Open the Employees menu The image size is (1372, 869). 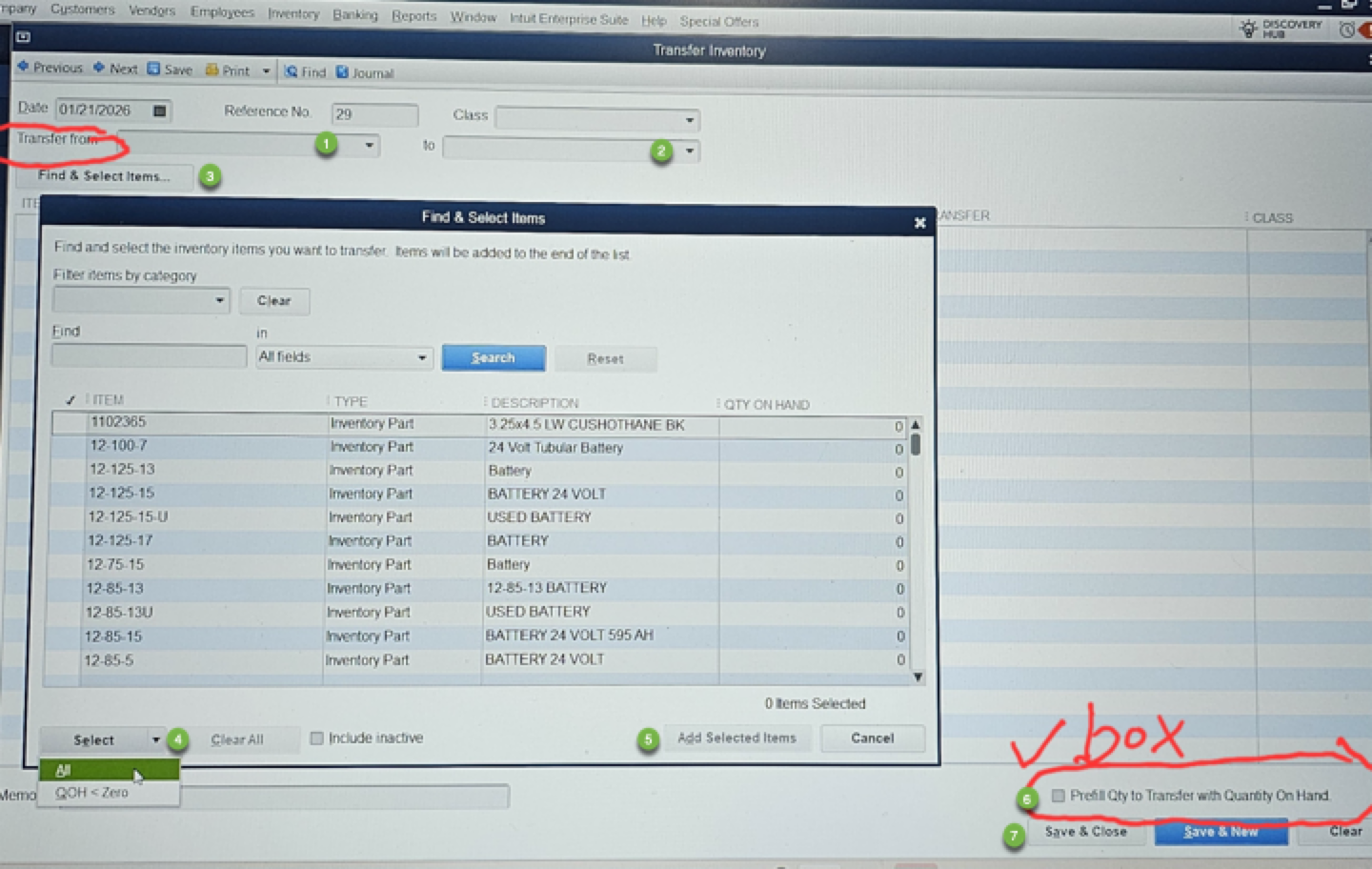click(x=222, y=12)
